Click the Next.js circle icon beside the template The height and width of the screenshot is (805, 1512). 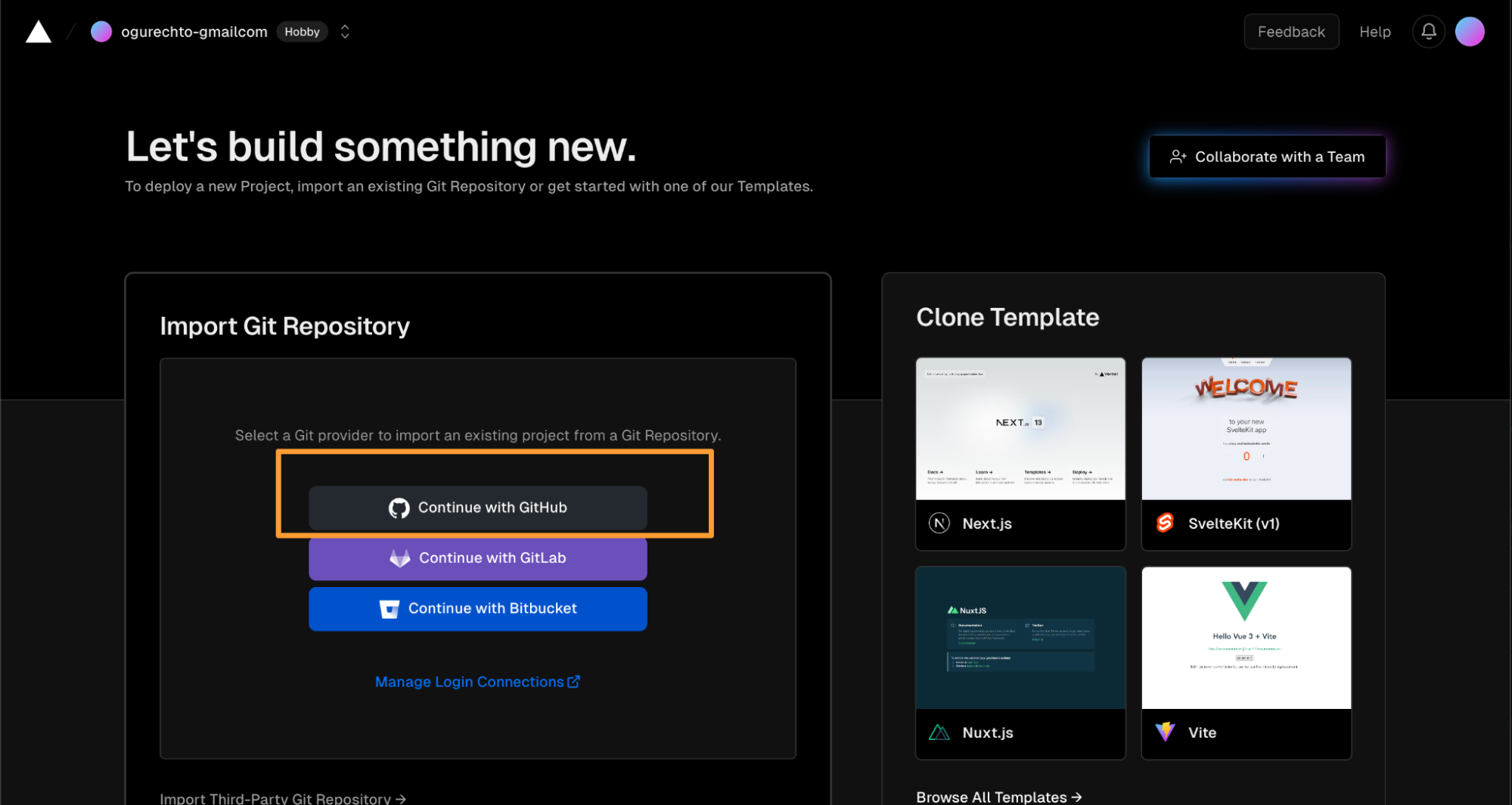(939, 523)
